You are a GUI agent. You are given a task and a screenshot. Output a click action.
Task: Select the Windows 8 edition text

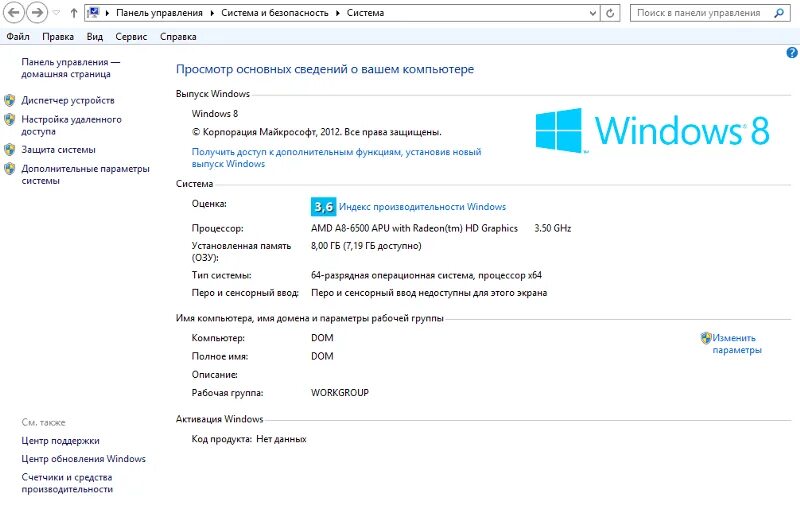pyautogui.click(x=215, y=114)
